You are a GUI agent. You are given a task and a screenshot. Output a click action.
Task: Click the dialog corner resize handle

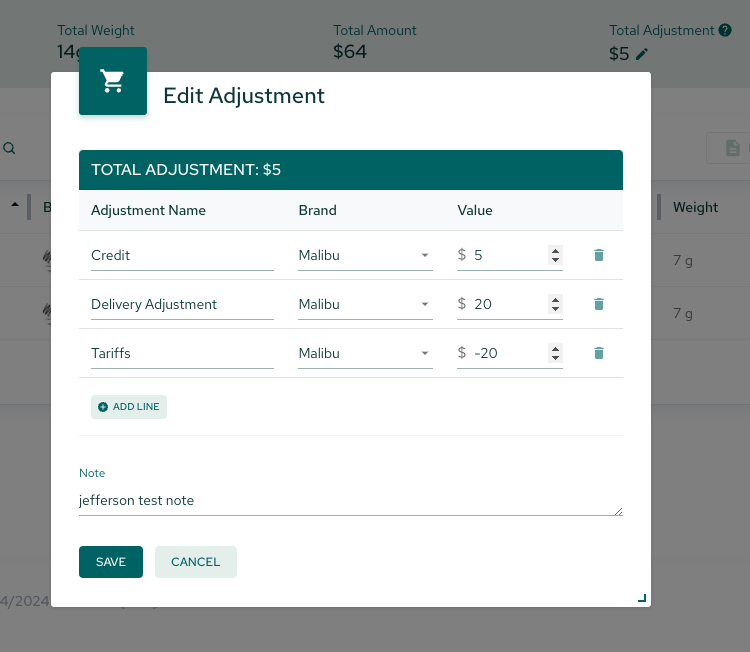pos(642,598)
